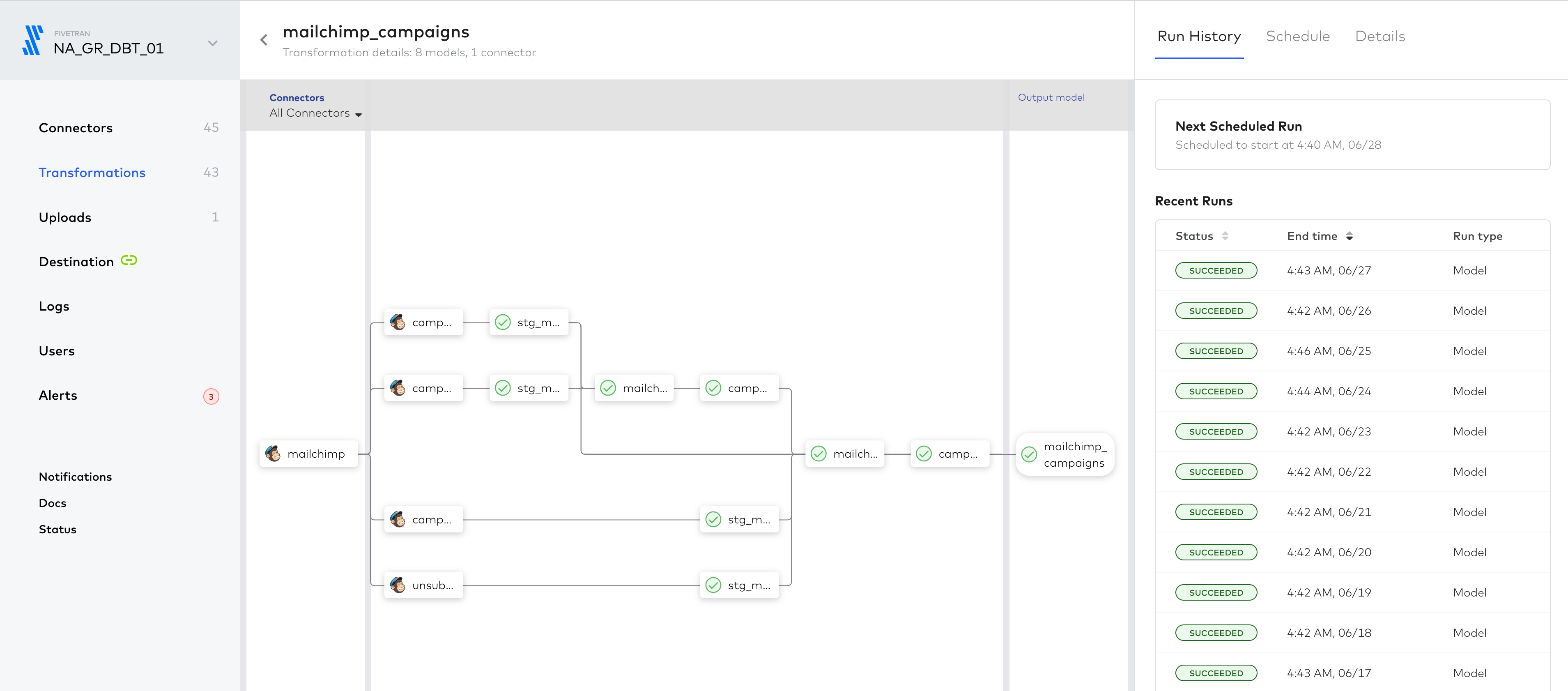1568x691 pixels.
Task: Open the All Connectors filter dropdown
Action: pyautogui.click(x=315, y=113)
